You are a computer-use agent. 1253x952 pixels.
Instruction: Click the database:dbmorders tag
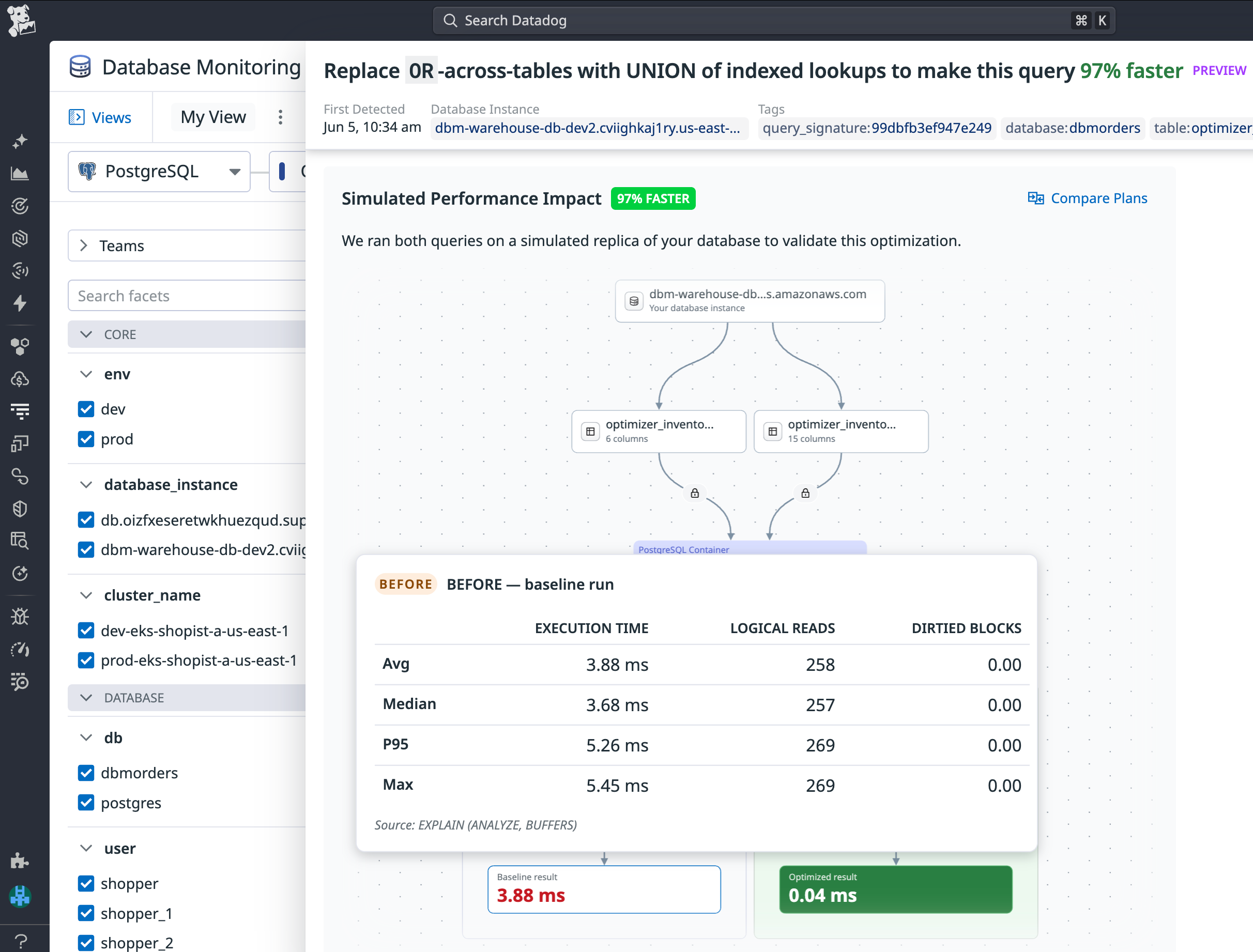pos(1073,128)
